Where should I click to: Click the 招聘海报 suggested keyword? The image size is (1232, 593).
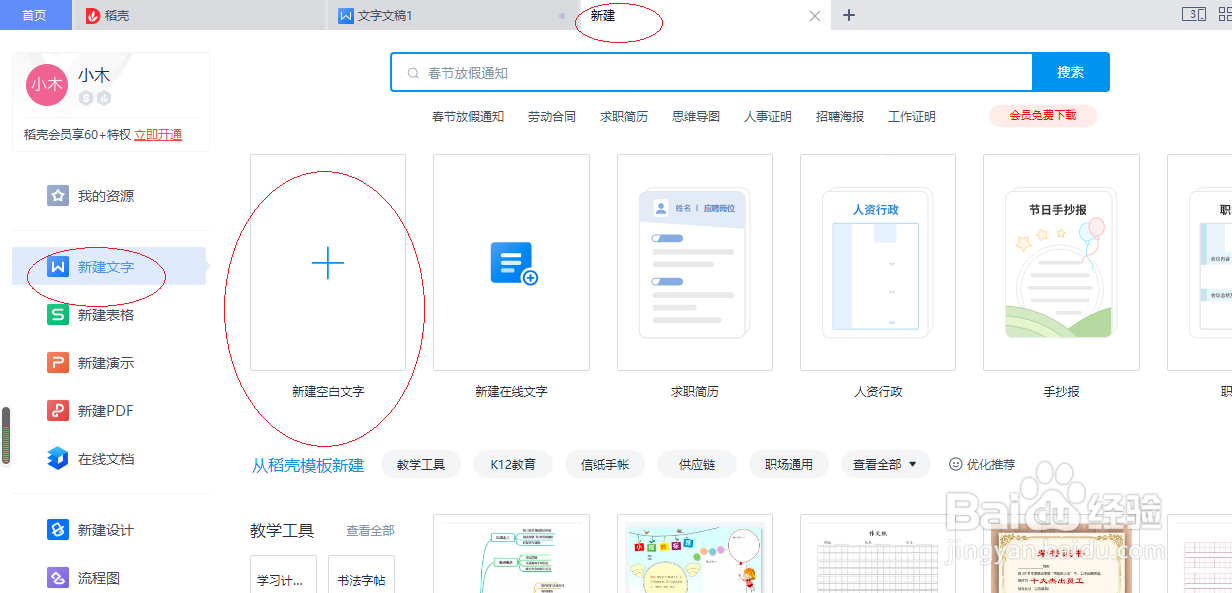(840, 116)
